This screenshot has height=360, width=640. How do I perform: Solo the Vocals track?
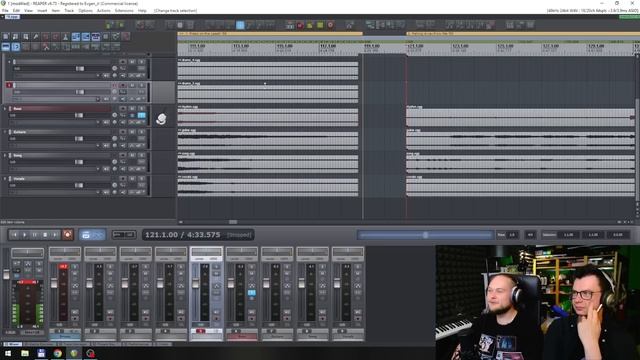(x=141, y=179)
